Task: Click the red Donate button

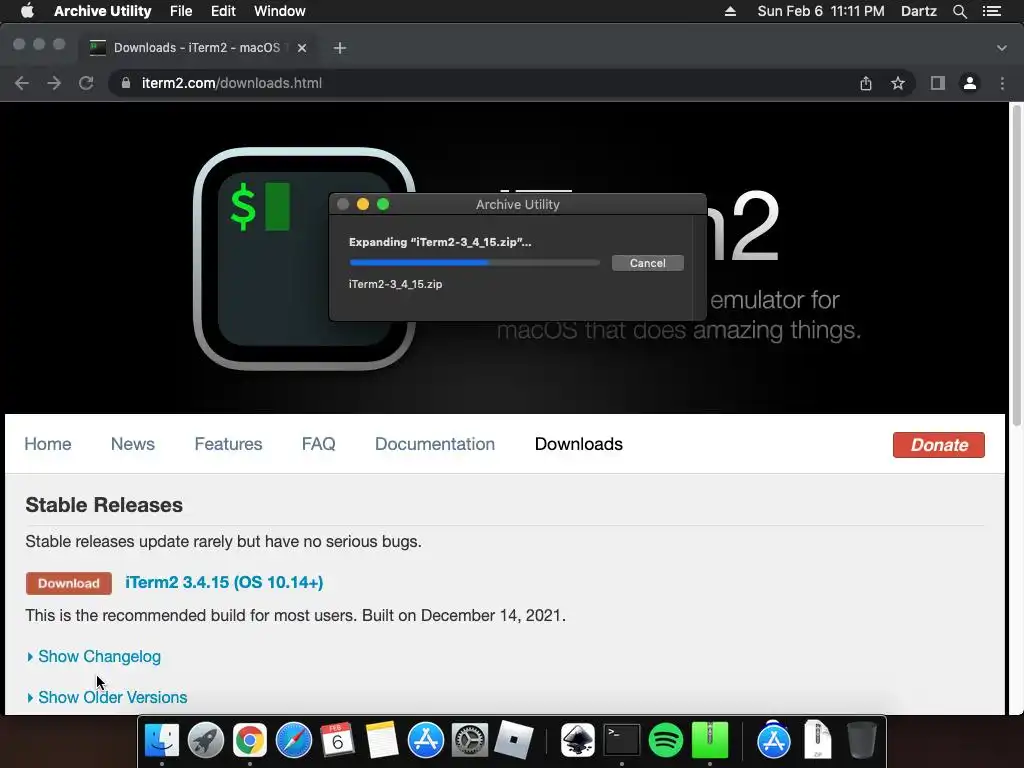Action: (938, 445)
